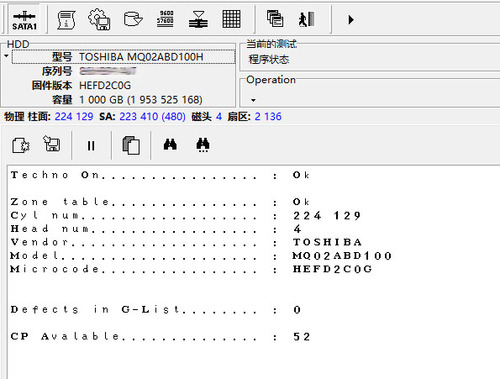Select the TOSHIBA MQ02ABD100H model field
The width and height of the screenshot is (500, 379).
coord(123,57)
